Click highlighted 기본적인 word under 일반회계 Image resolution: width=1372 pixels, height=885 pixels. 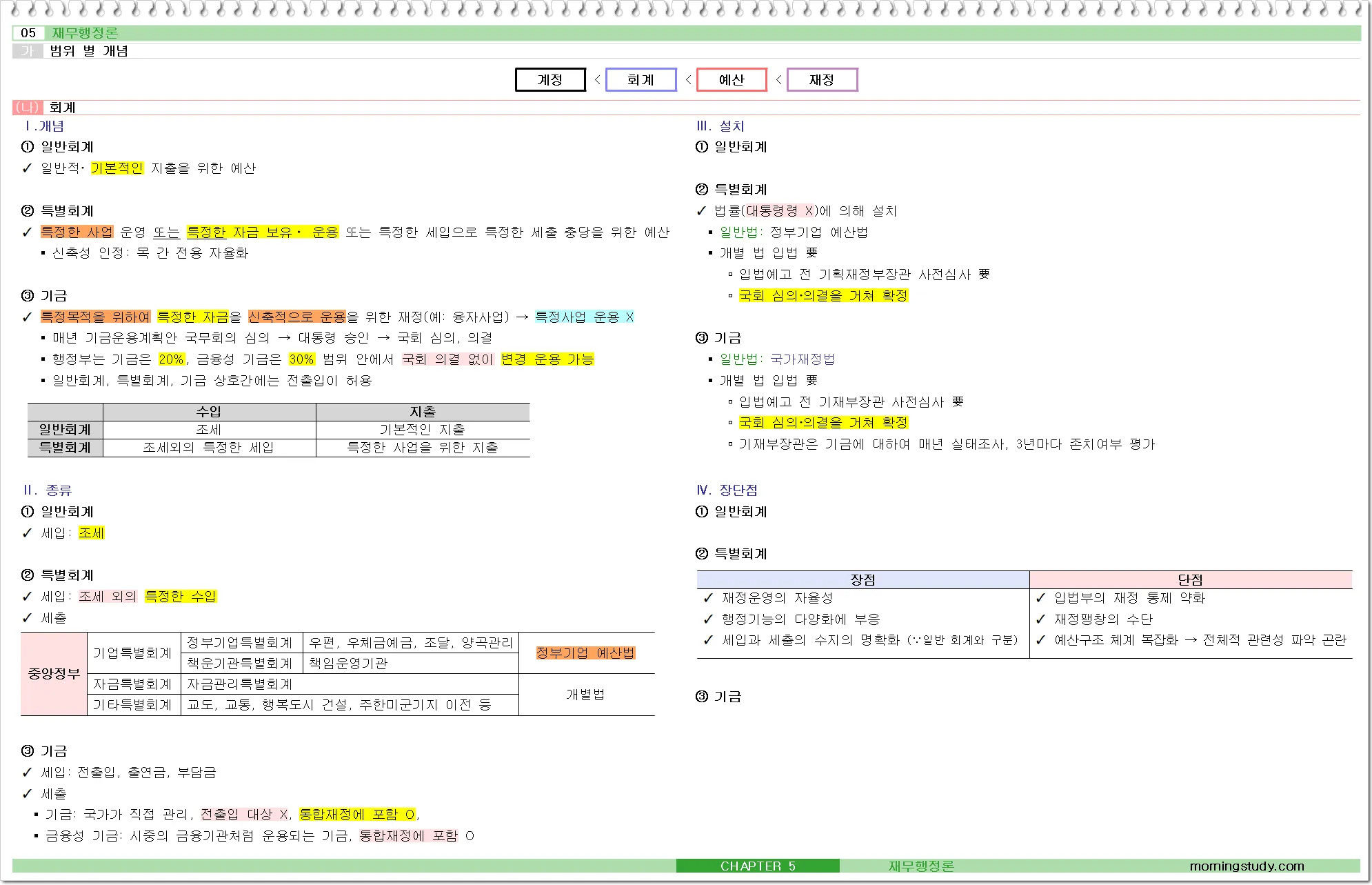tap(117, 168)
